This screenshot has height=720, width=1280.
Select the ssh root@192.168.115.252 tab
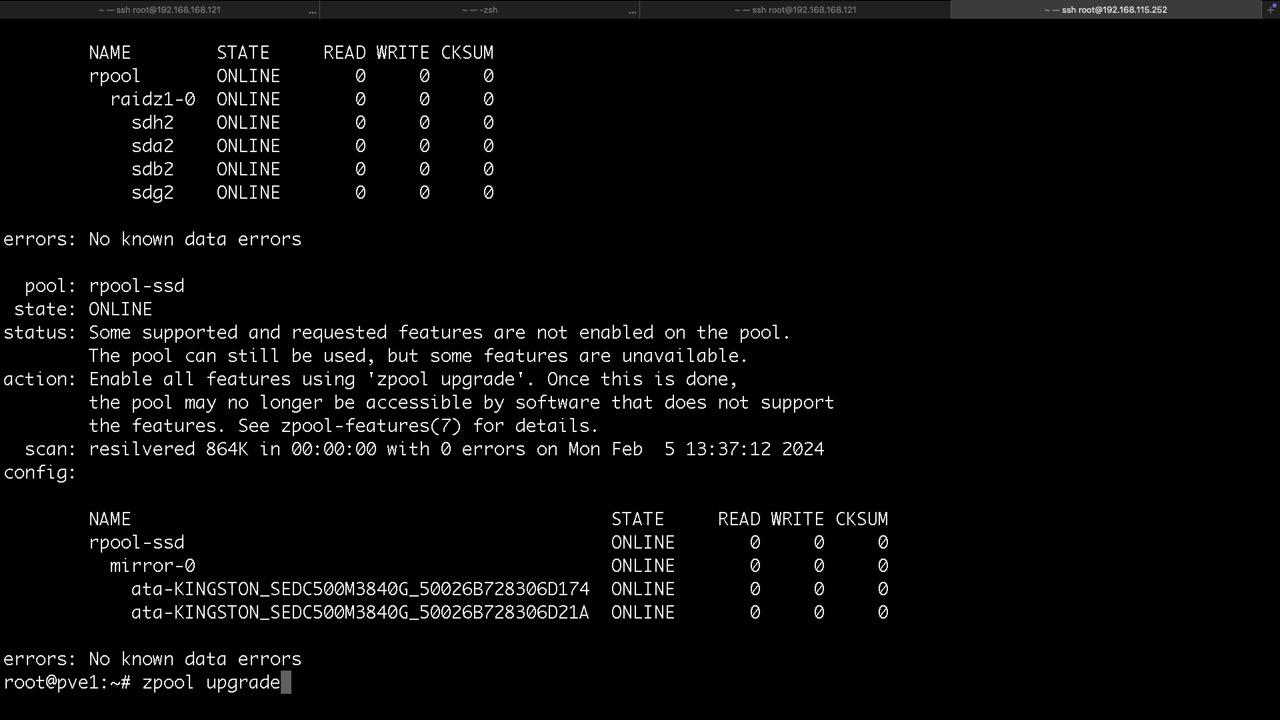click(1105, 10)
